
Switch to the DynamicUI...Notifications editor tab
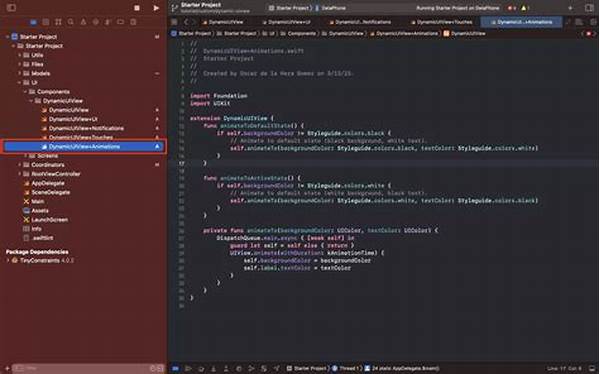[x=360, y=22]
